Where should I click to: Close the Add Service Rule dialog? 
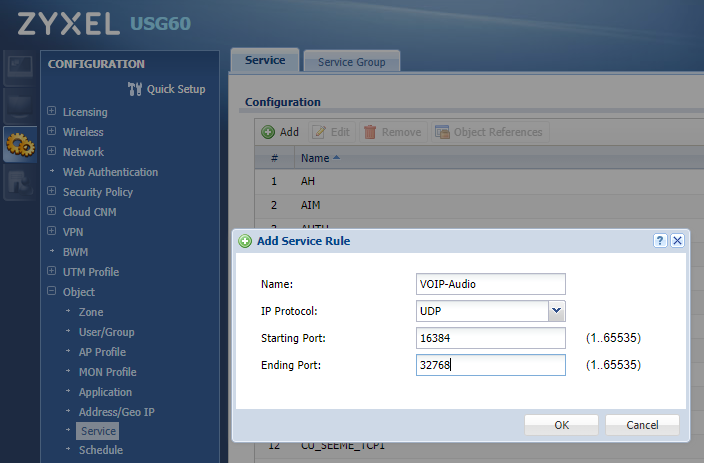[x=677, y=241]
